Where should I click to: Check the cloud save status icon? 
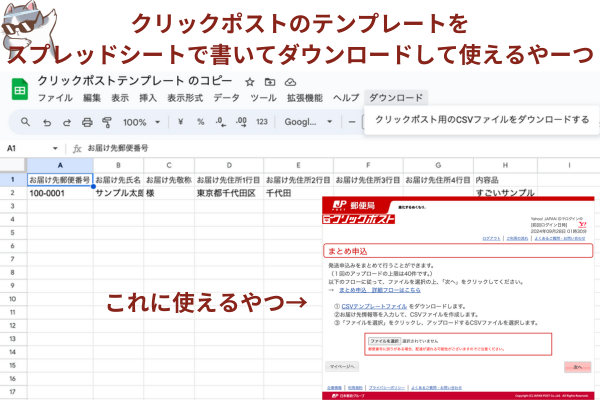point(290,82)
